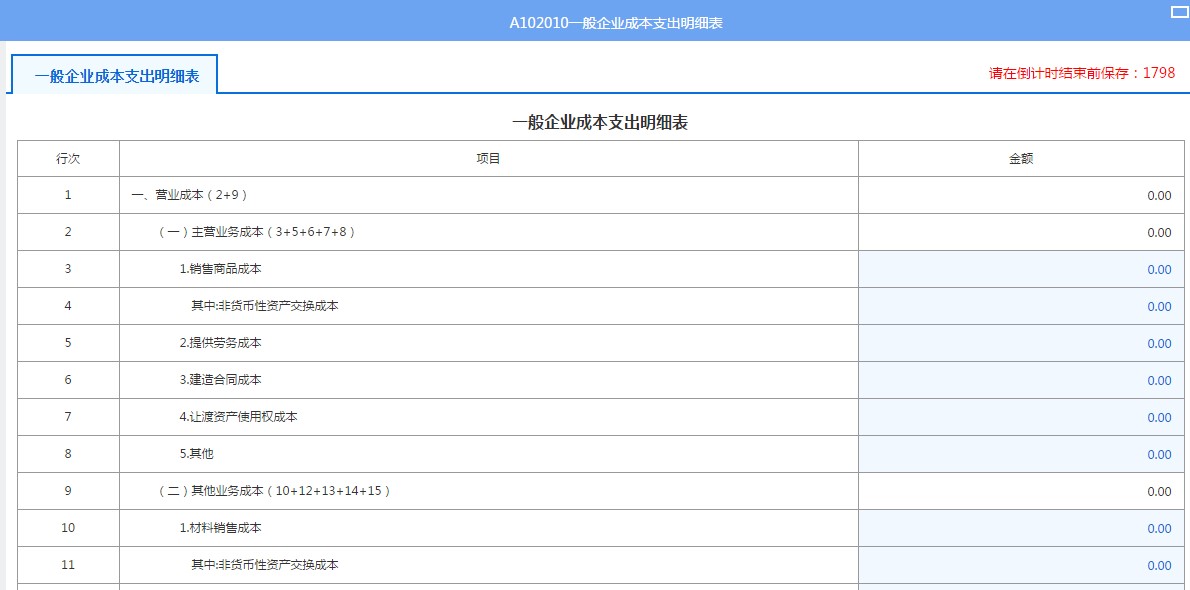Click the amount field for 建造合同成本
The width and height of the screenshot is (1190, 590).
[1020, 380]
